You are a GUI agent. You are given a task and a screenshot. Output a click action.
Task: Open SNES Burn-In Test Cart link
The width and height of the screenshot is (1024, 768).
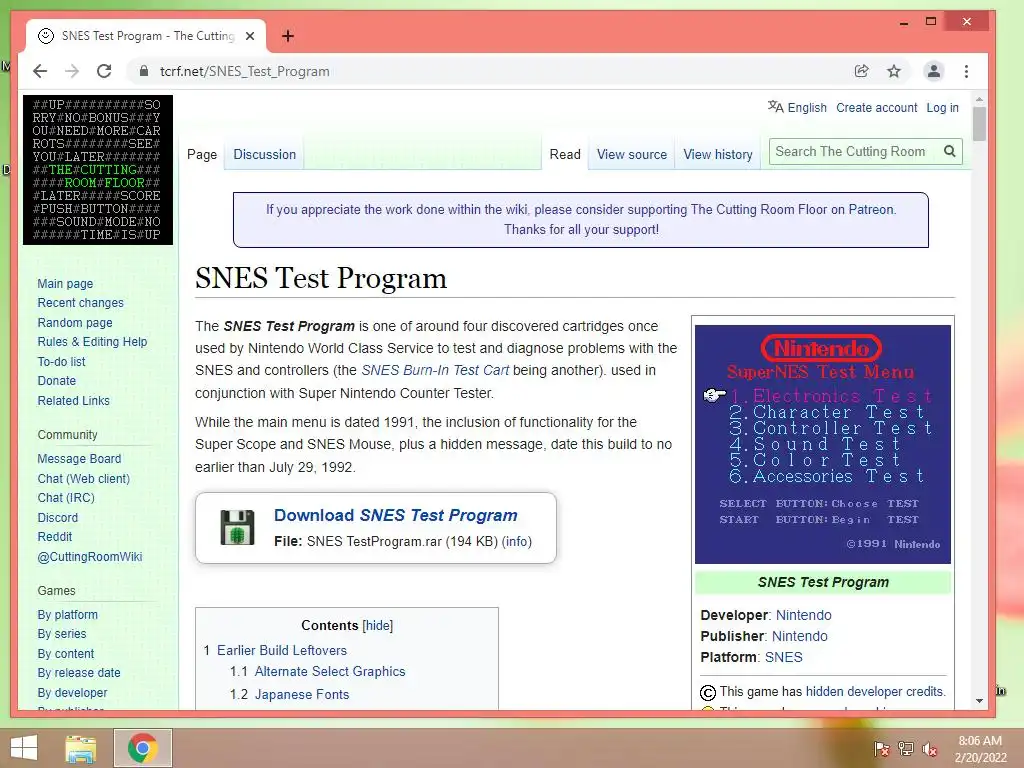point(435,370)
